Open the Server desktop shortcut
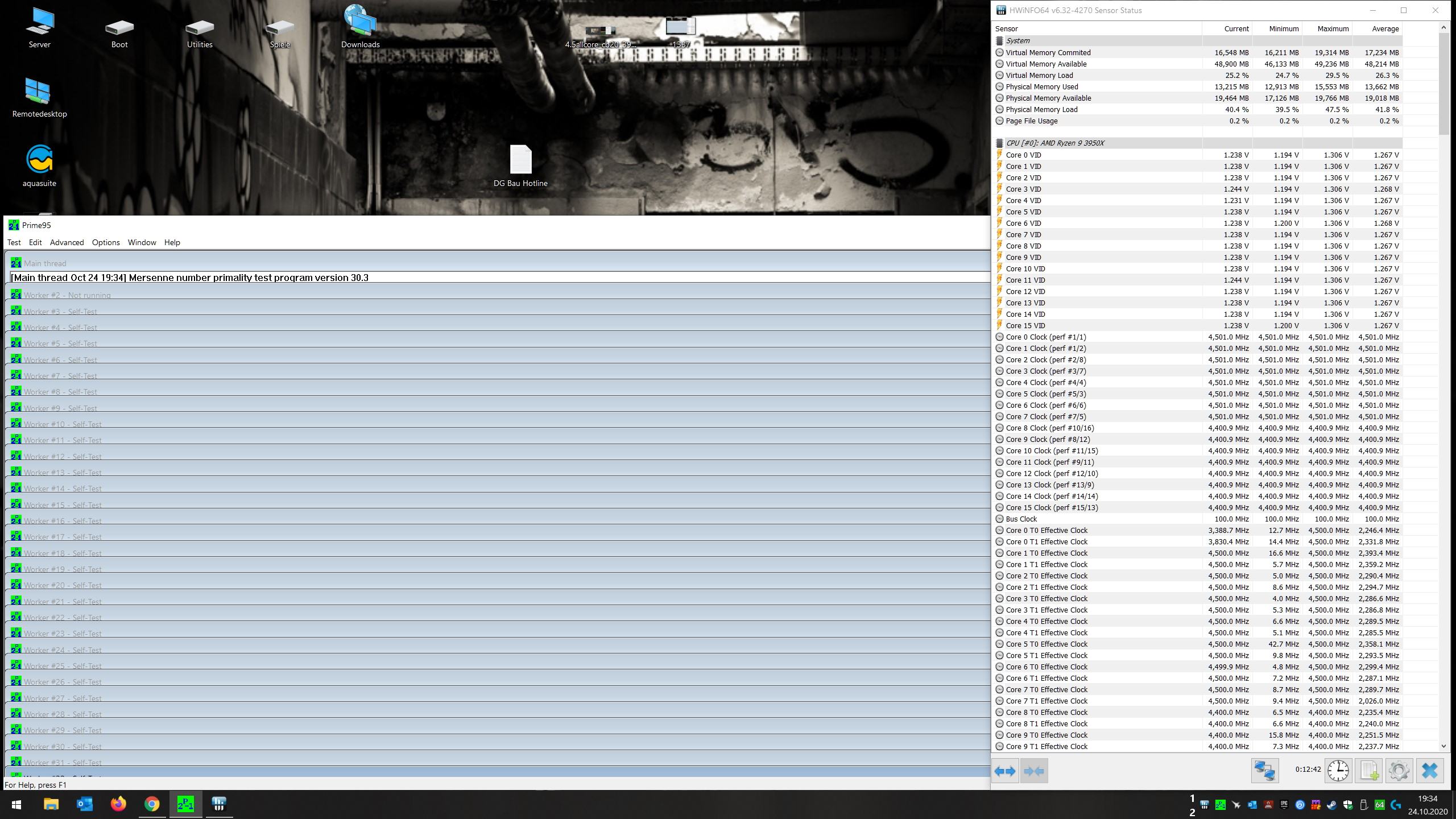 tap(40, 27)
